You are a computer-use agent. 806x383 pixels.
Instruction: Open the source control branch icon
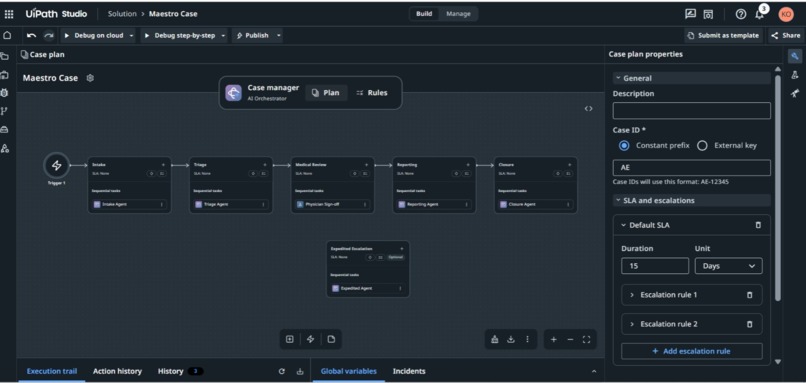click(5, 112)
